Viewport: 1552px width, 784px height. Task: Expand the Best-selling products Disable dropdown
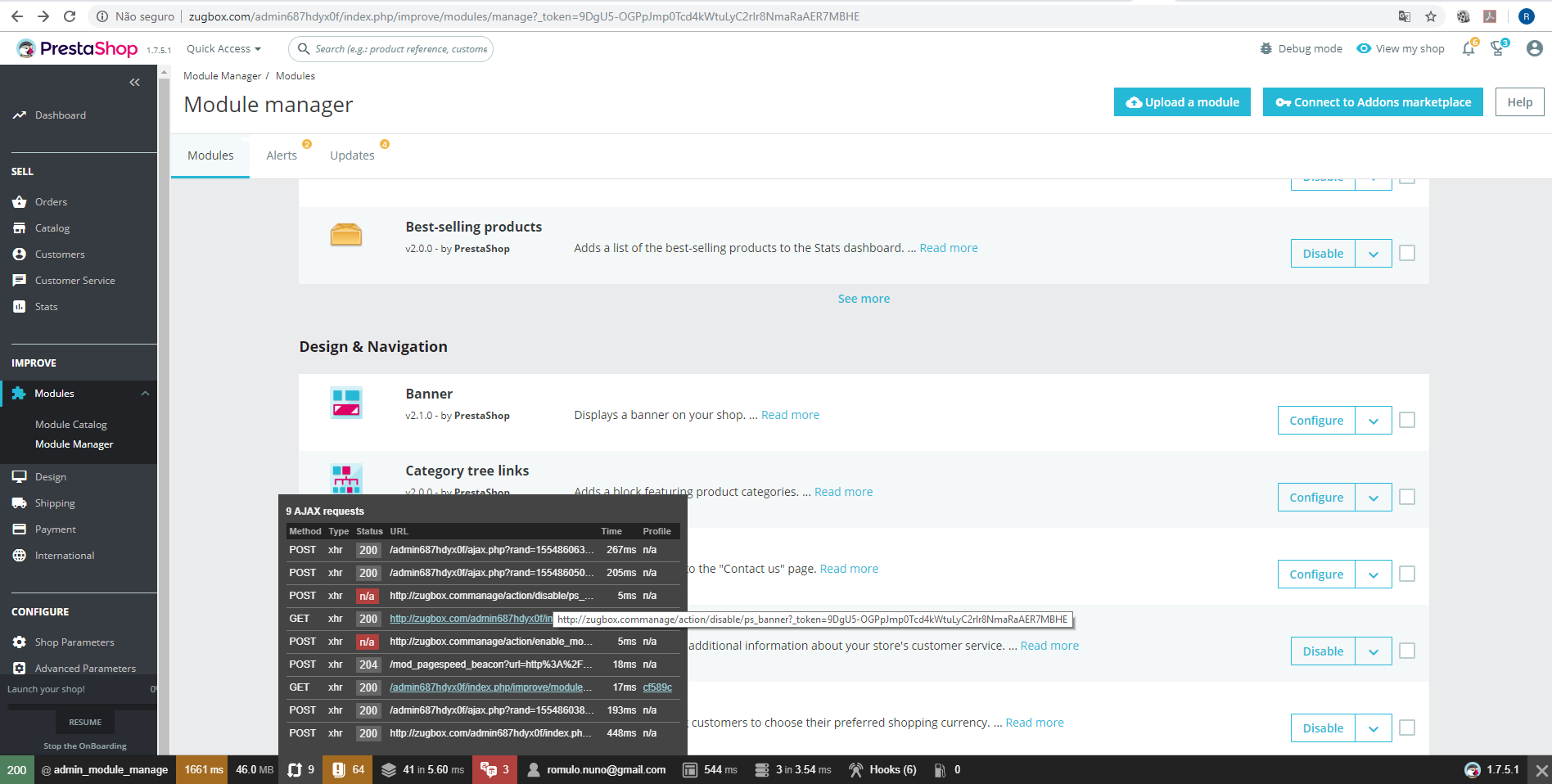point(1374,254)
